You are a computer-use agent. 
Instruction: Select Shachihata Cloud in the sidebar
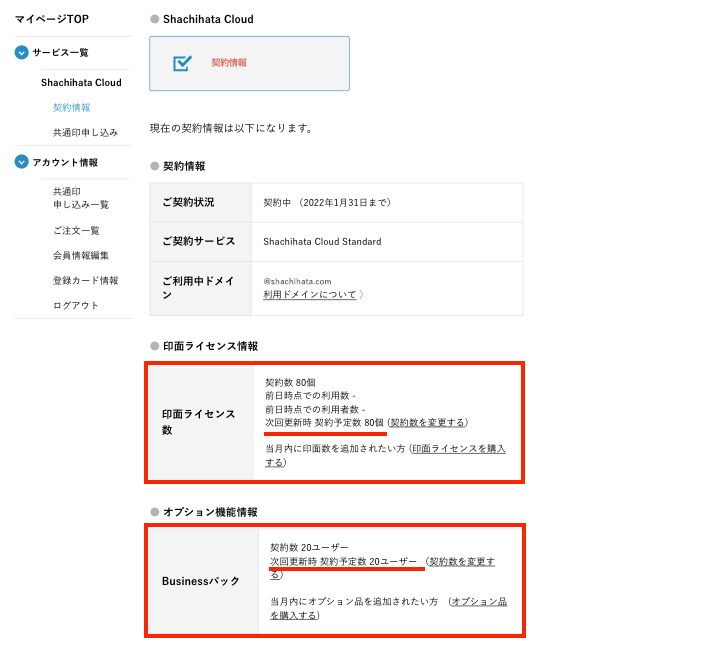click(81, 83)
